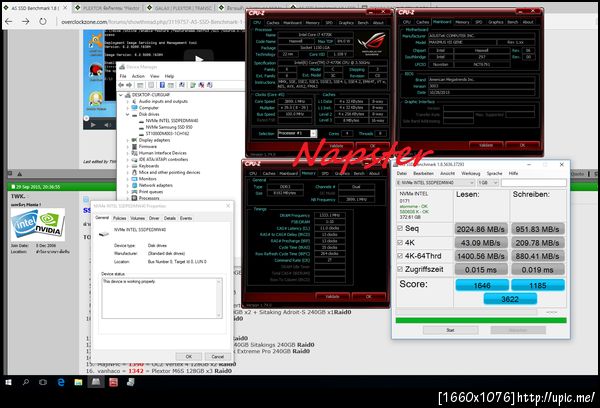The height and width of the screenshot is (408, 600).
Task: Reload the overclockzone page
Action: (43, 21)
